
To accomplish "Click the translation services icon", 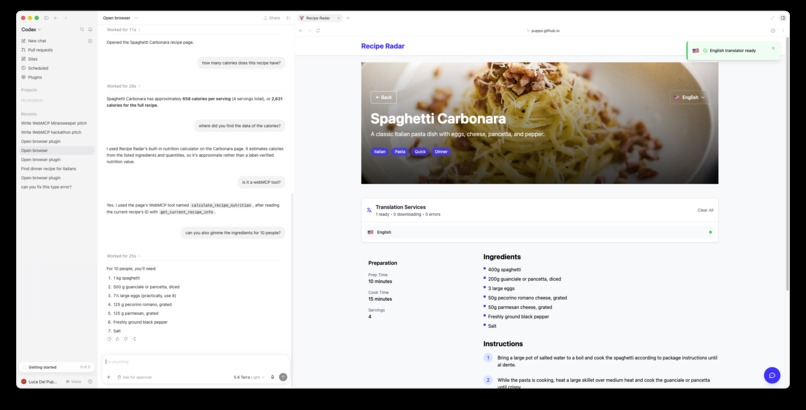I will (369, 210).
